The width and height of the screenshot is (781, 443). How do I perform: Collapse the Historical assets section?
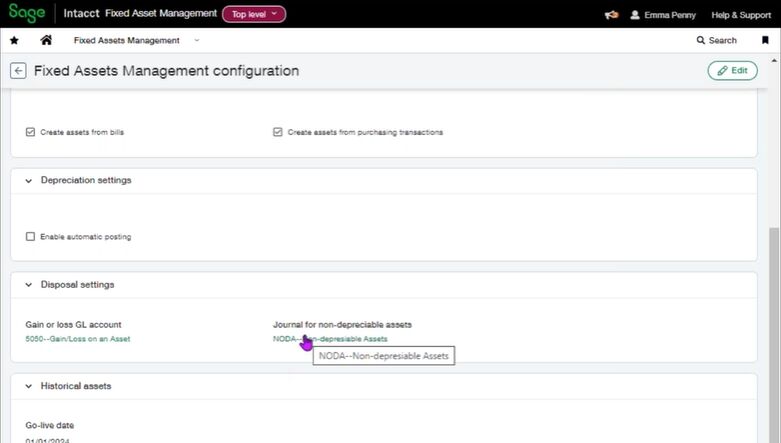[28, 386]
